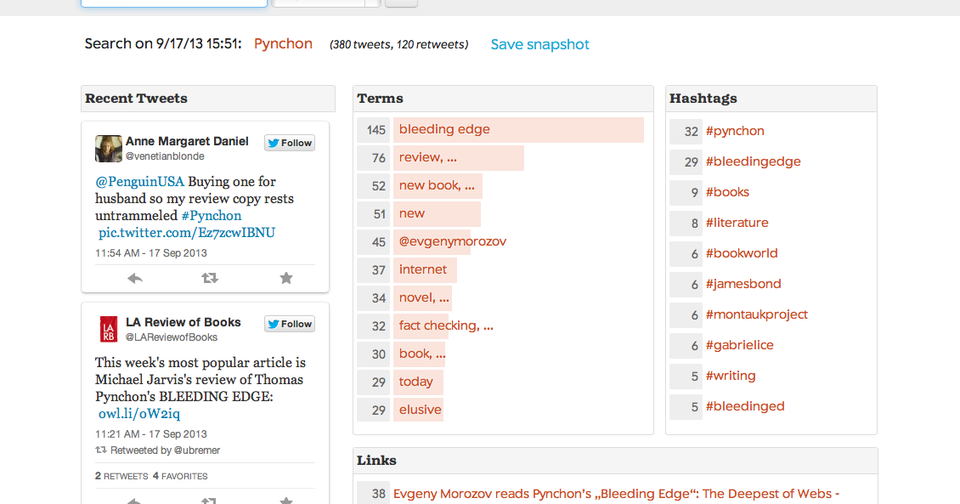Viewport: 960px width, 504px height.
Task: Click the Save snapshot link
Action: coord(539,44)
